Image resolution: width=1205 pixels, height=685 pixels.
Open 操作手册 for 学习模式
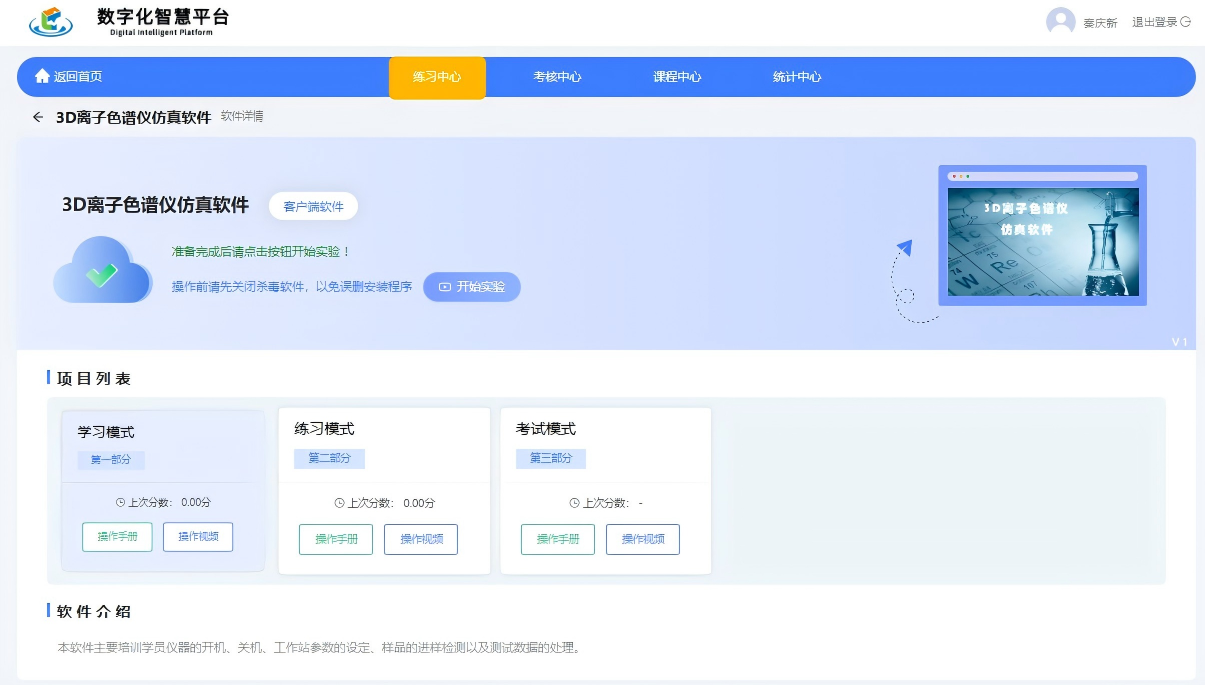pyautogui.click(x=118, y=537)
